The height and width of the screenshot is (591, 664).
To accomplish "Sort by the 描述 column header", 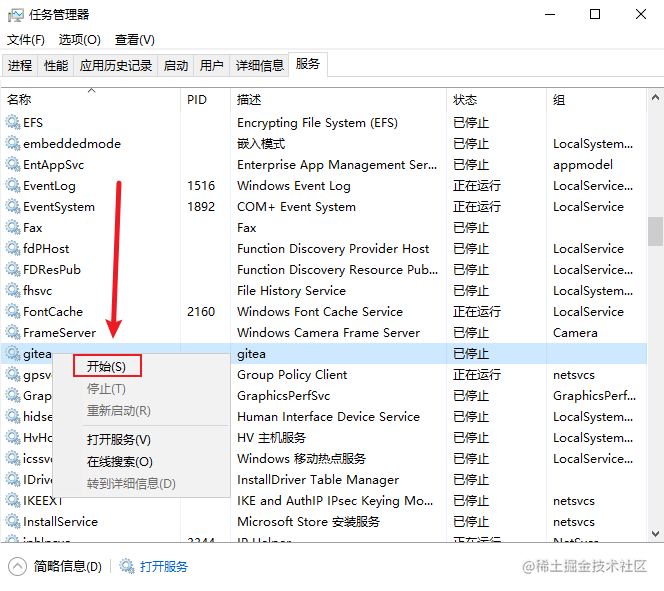I will point(338,100).
